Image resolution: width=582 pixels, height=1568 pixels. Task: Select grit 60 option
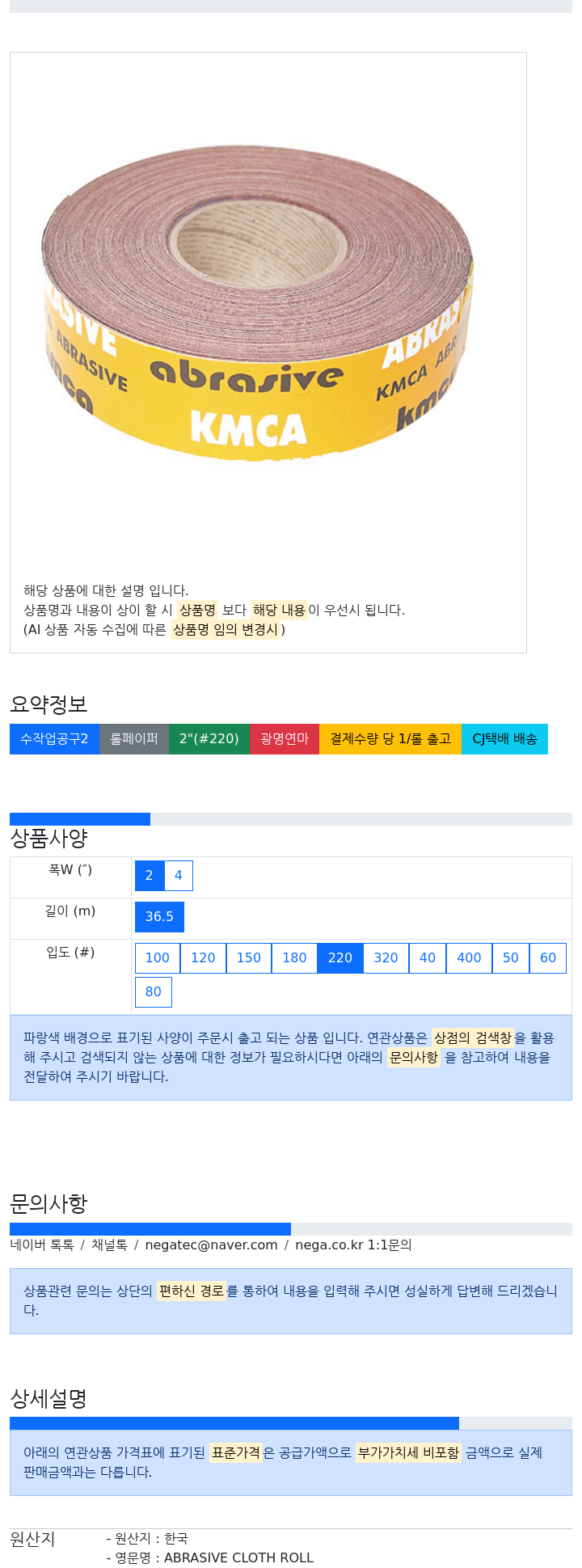point(548,958)
